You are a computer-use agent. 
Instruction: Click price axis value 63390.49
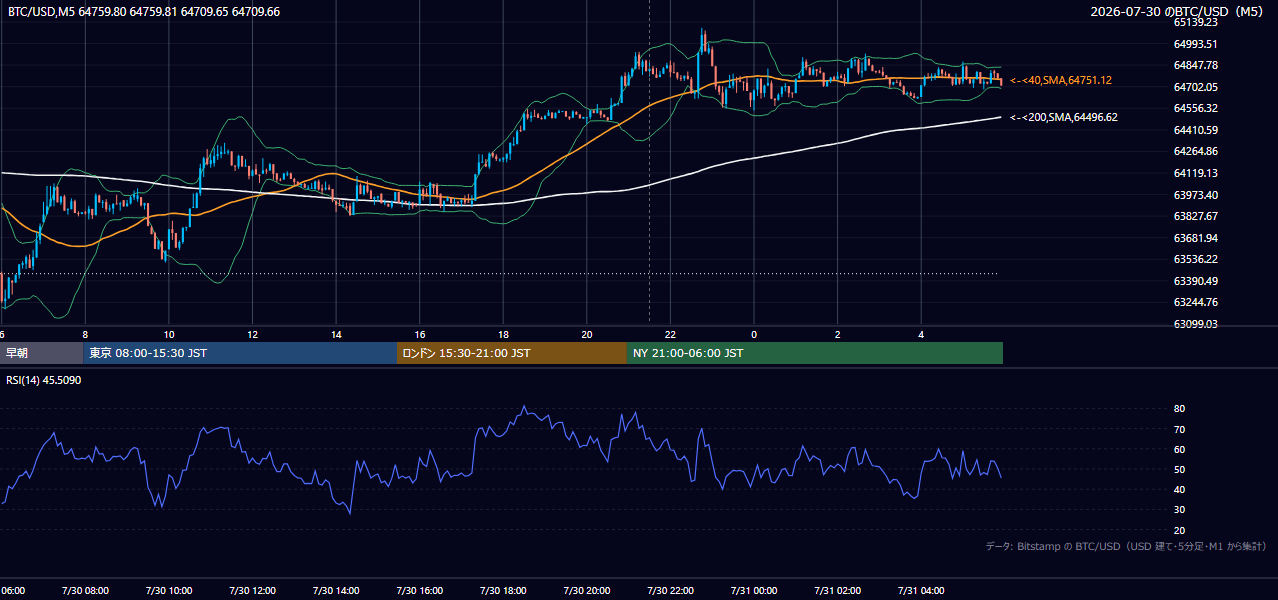1196,281
